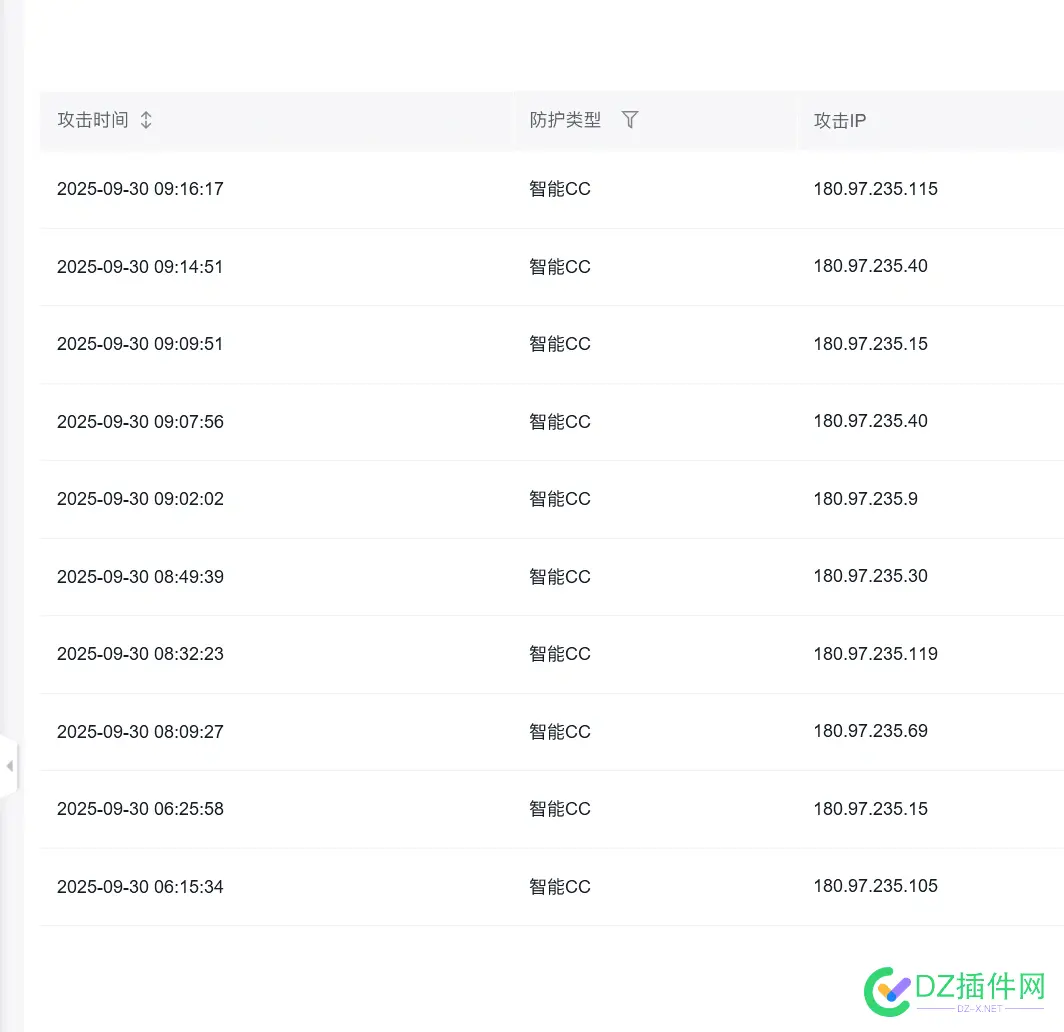1064x1032 pixels.
Task: Click the ascending arrow of the time sorter
Action: [x=145, y=113]
